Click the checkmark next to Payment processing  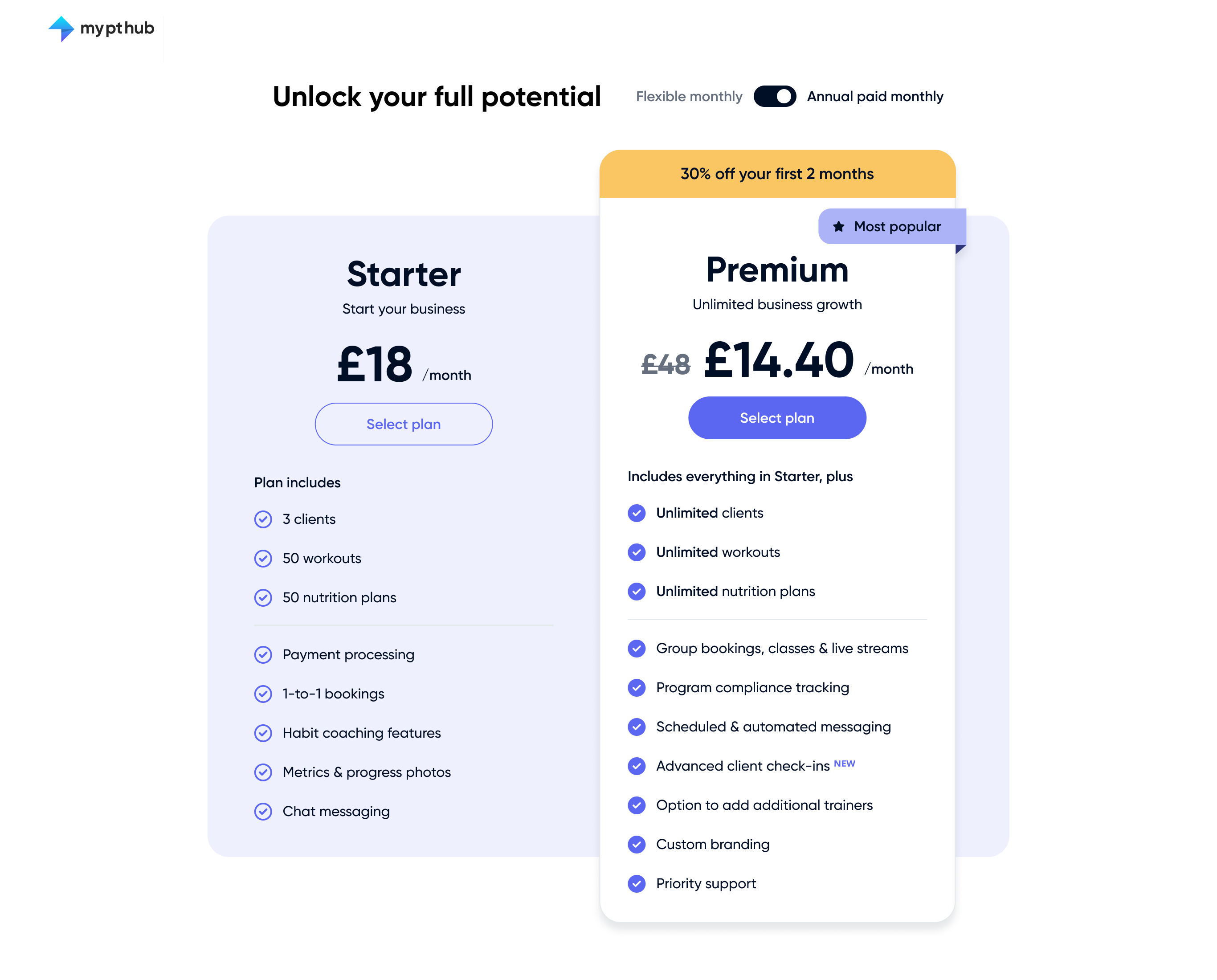(x=263, y=655)
